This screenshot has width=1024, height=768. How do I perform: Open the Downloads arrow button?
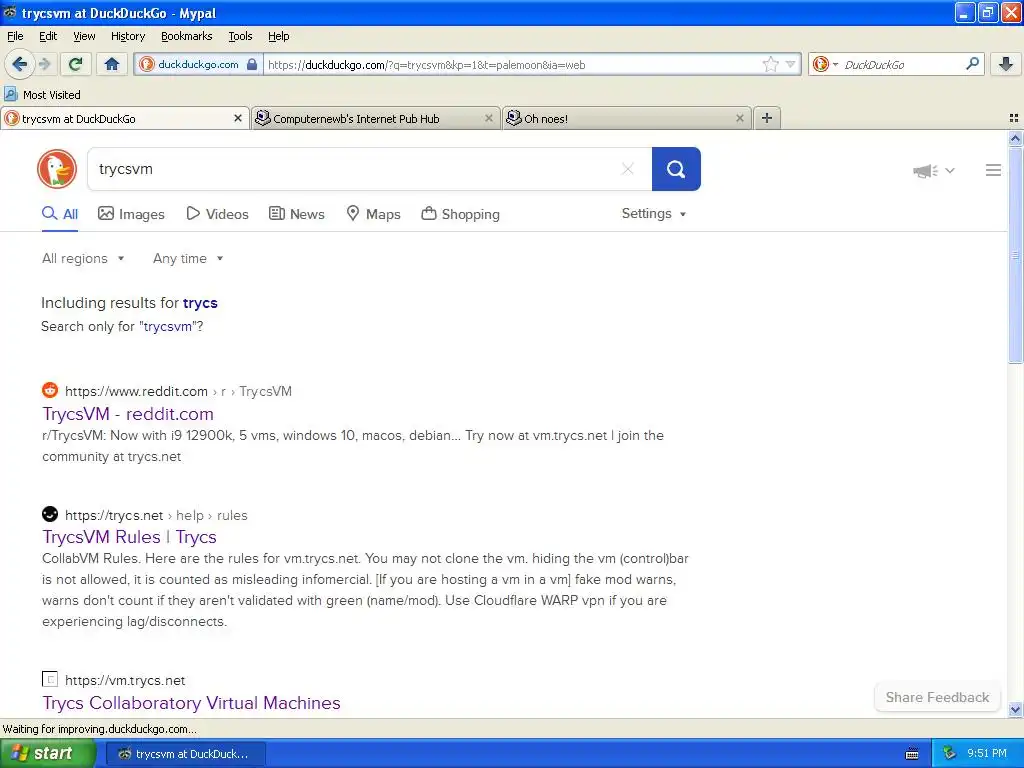pyautogui.click(x=1006, y=64)
